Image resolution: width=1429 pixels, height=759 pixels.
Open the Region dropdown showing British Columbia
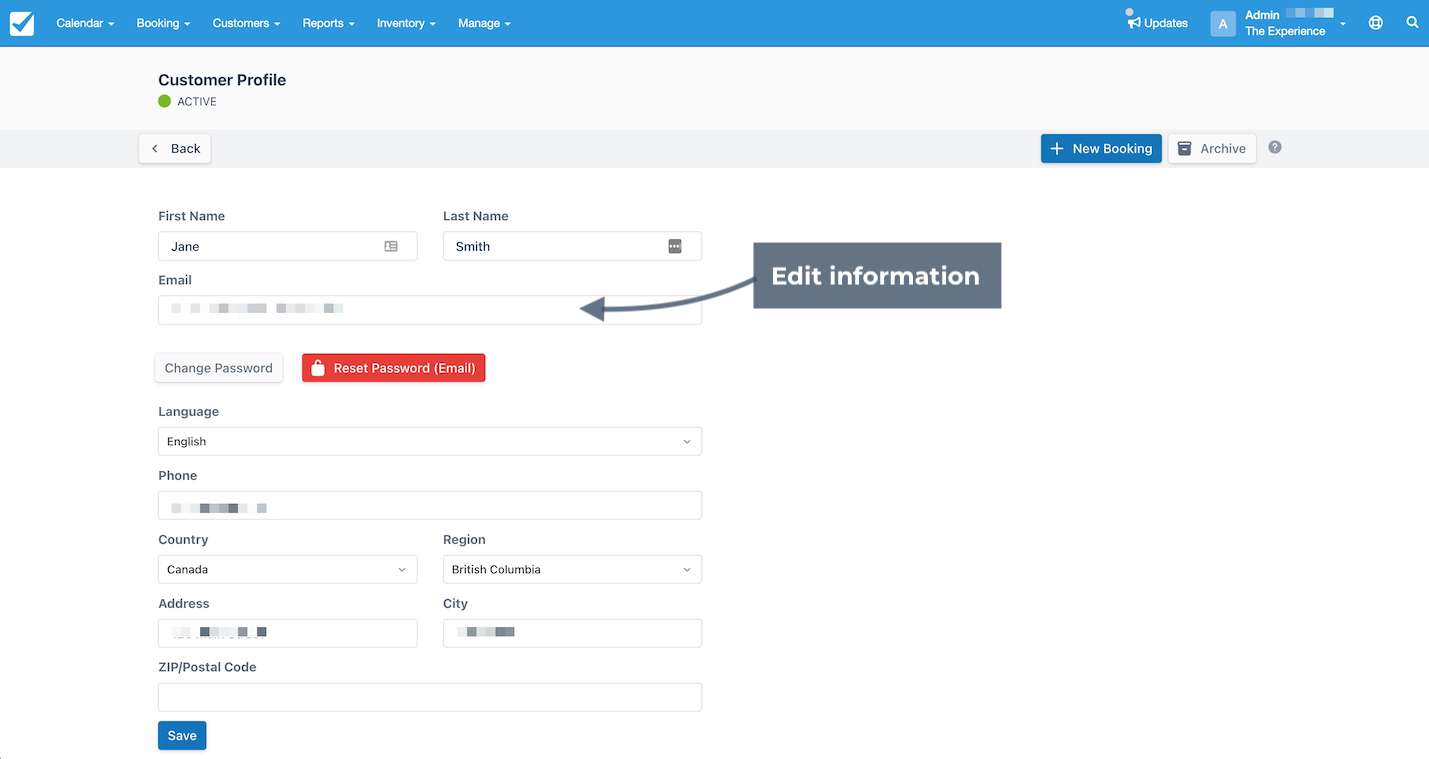point(572,569)
